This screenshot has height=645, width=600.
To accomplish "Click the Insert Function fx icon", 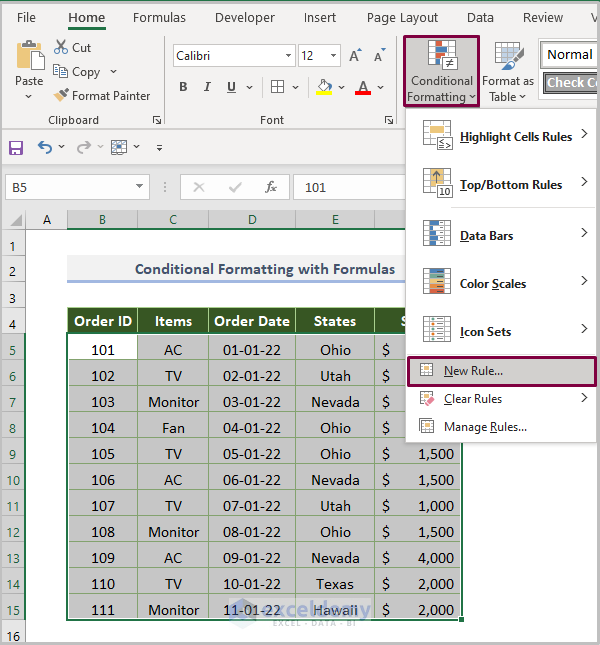I will 271,187.
